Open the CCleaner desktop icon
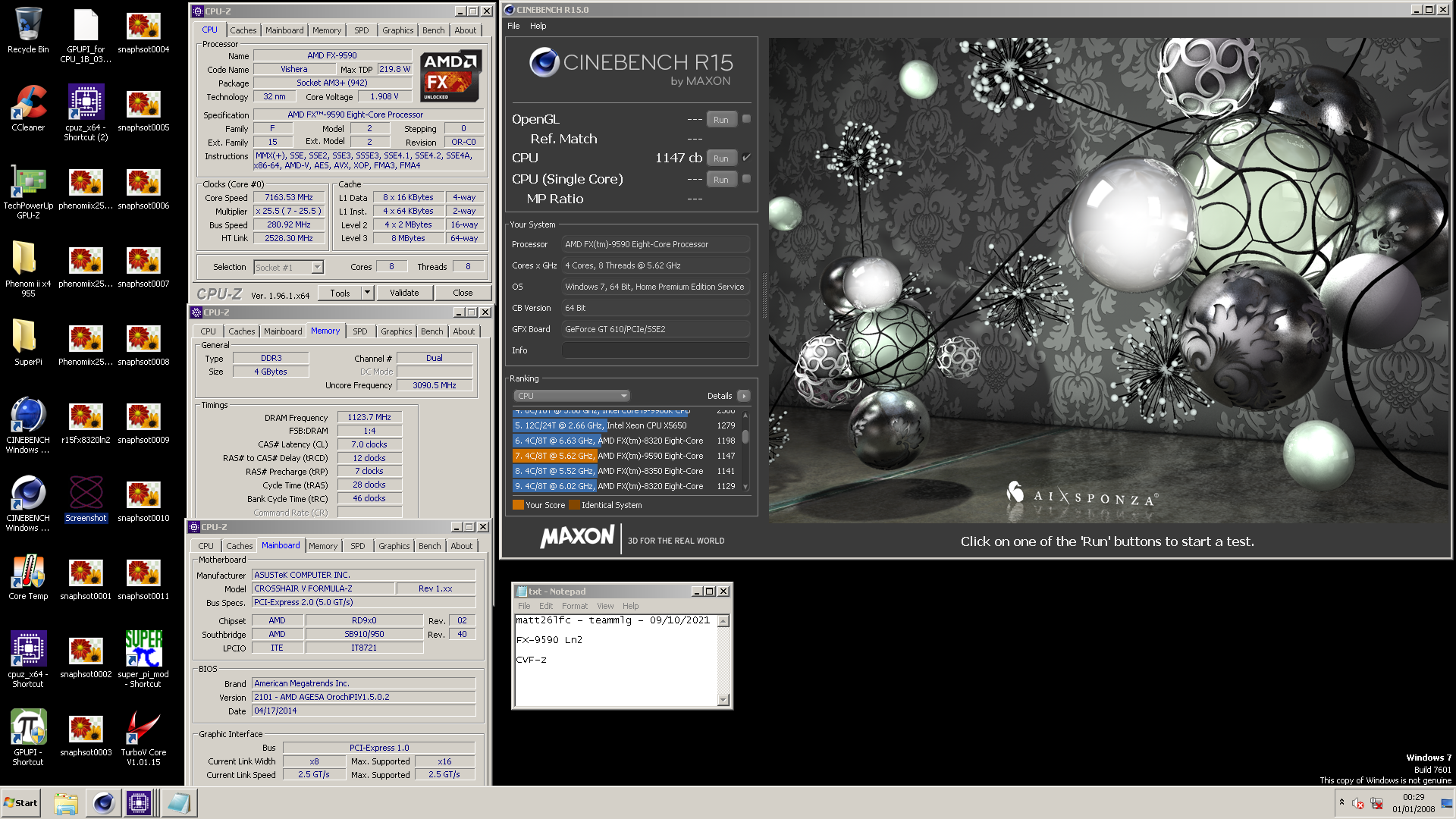Viewport: 1456px width, 819px height. pyautogui.click(x=28, y=108)
